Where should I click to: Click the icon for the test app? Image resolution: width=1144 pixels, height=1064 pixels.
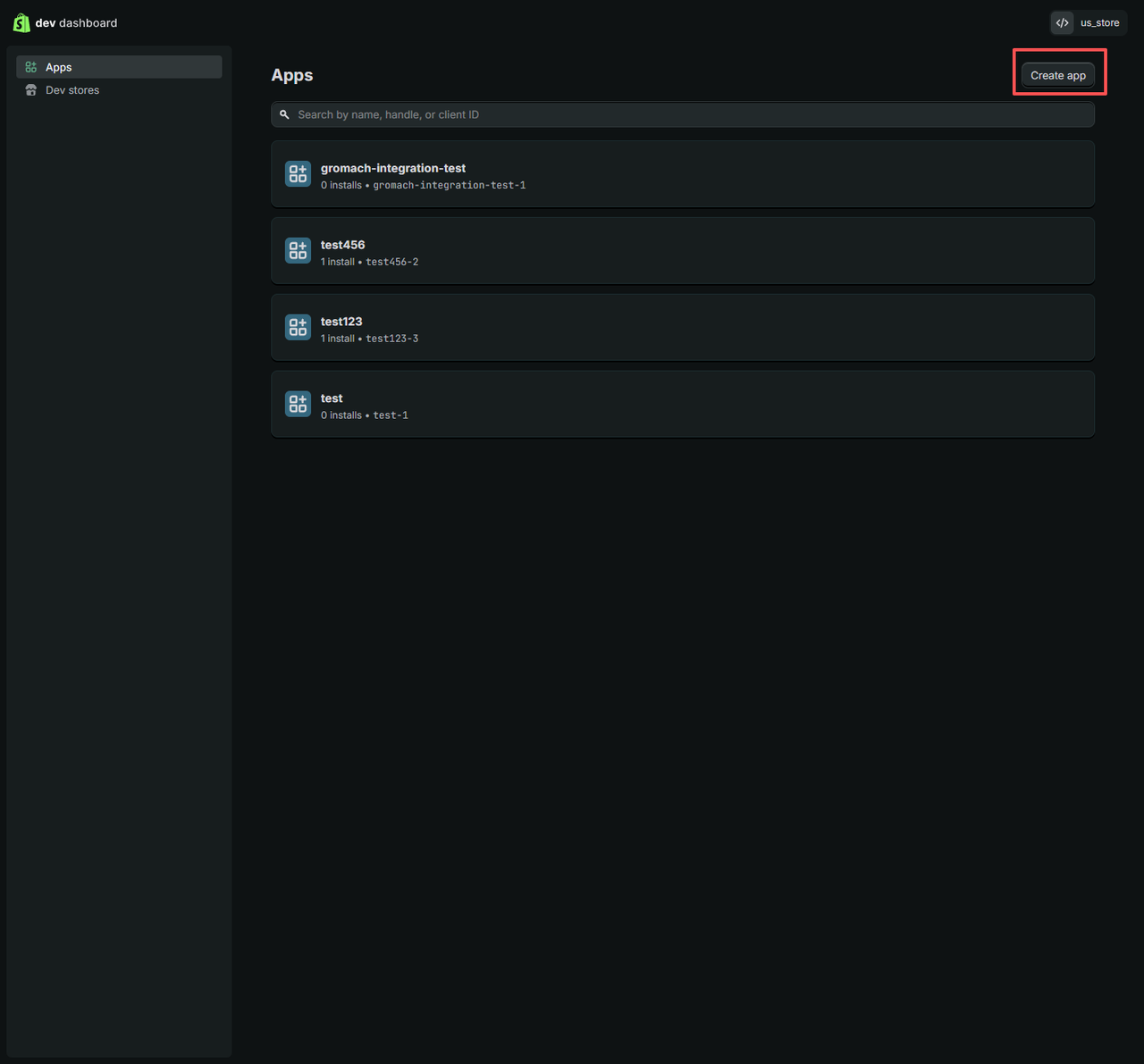pyautogui.click(x=298, y=405)
